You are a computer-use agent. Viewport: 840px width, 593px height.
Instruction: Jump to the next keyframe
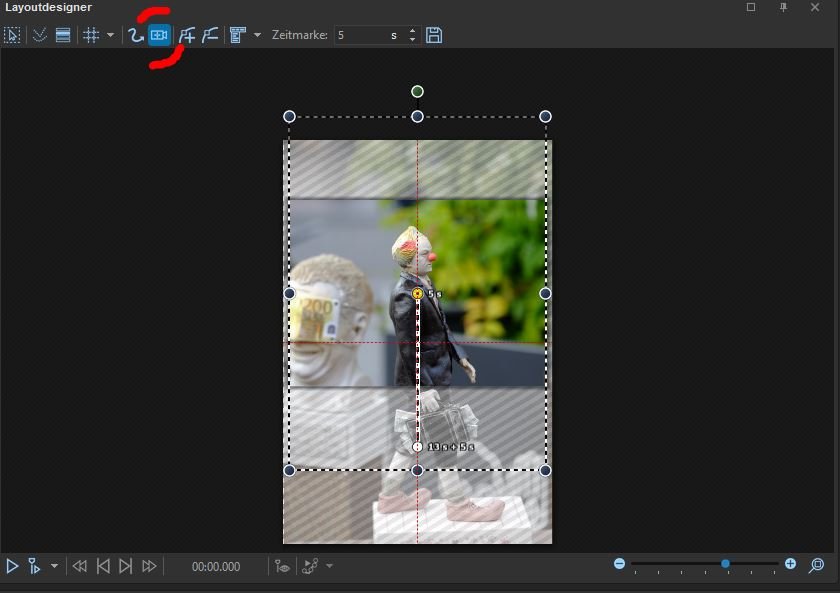click(126, 566)
